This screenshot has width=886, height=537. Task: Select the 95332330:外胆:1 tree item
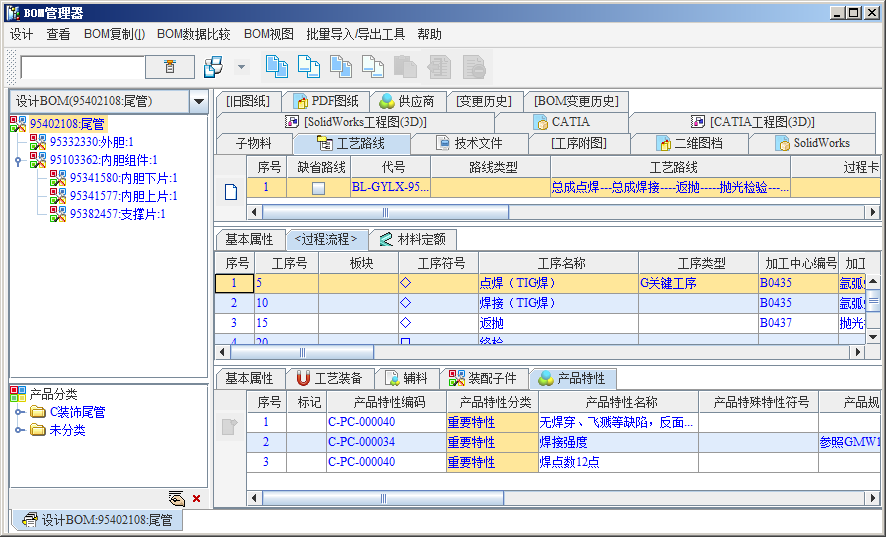(91, 142)
